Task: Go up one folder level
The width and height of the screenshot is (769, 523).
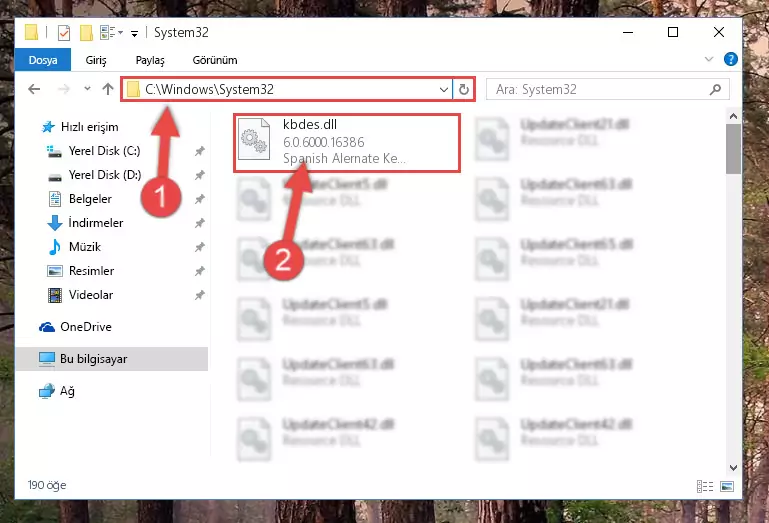Action: [107, 89]
